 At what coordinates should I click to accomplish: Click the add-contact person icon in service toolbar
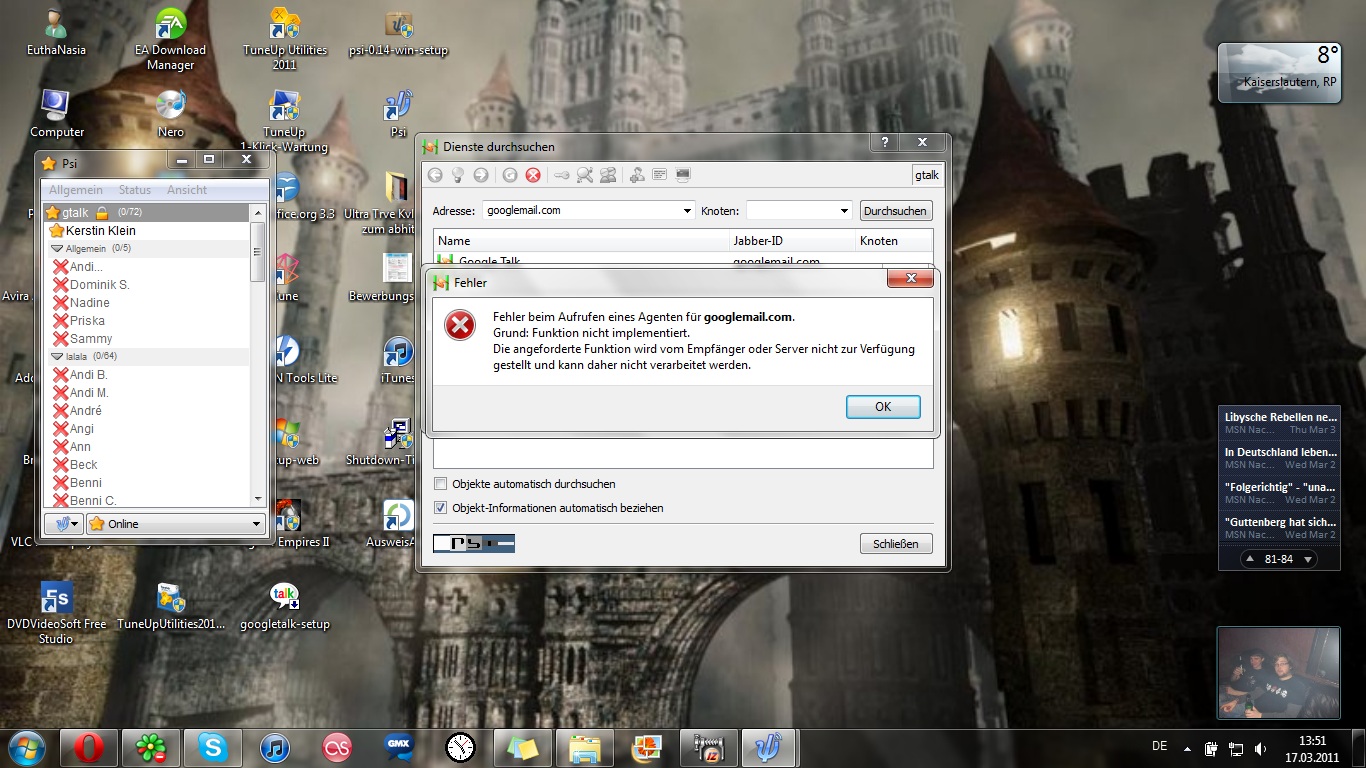coord(637,175)
